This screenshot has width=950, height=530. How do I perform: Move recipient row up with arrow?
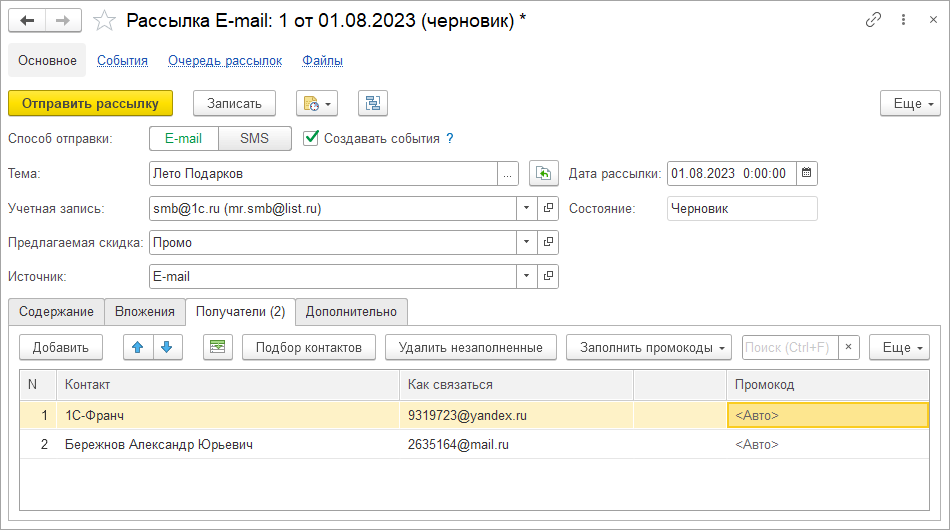coord(138,347)
